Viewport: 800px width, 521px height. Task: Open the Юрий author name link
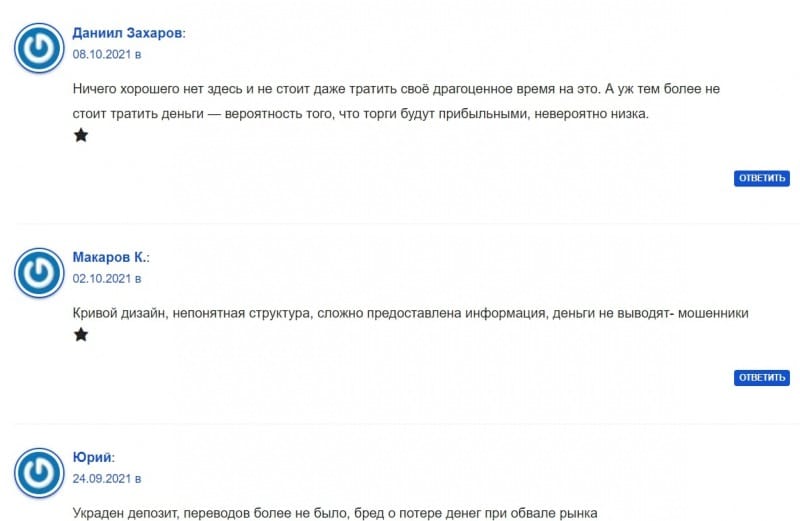tap(92, 457)
